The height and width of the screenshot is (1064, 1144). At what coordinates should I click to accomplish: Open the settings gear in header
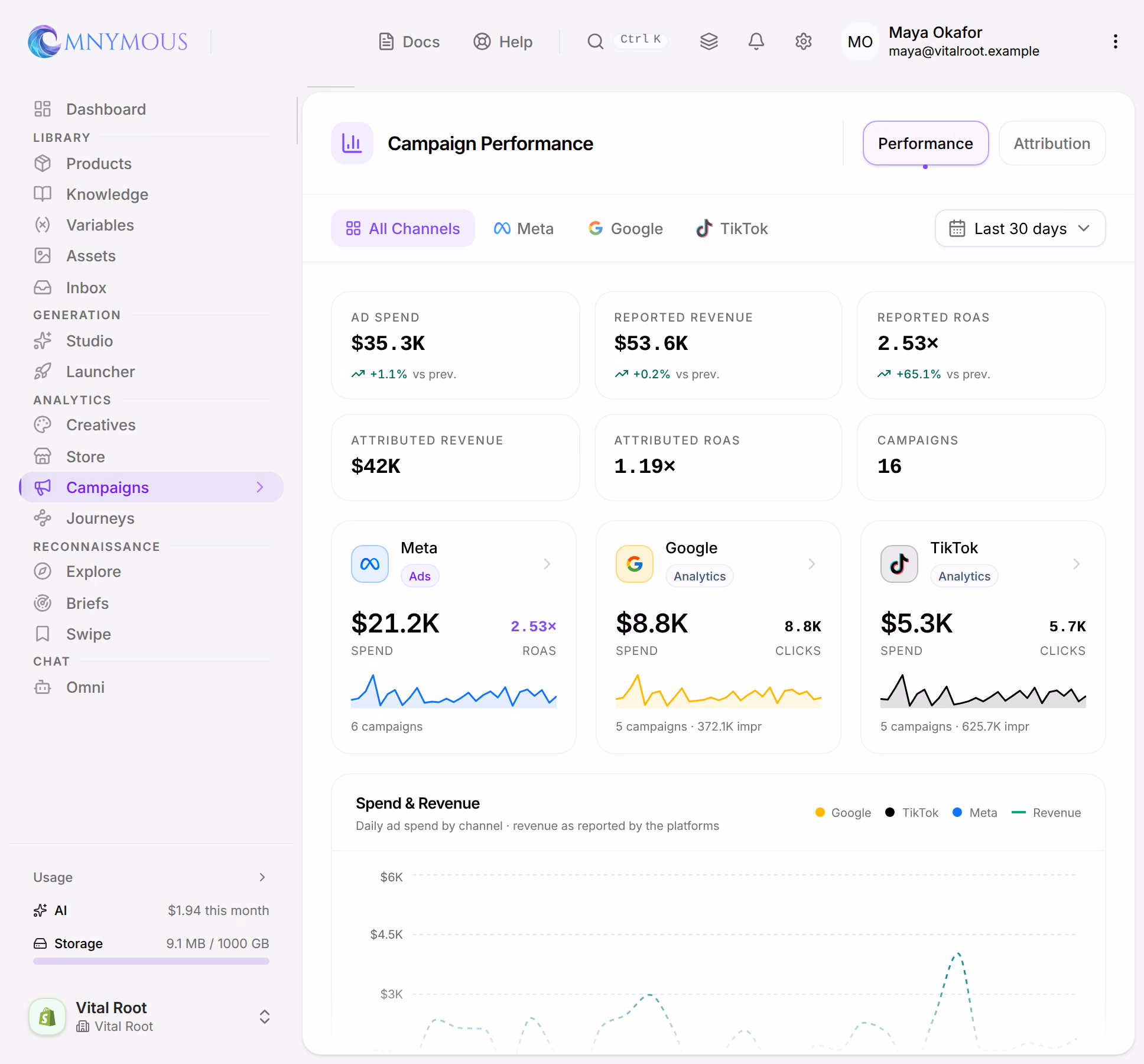coord(804,41)
